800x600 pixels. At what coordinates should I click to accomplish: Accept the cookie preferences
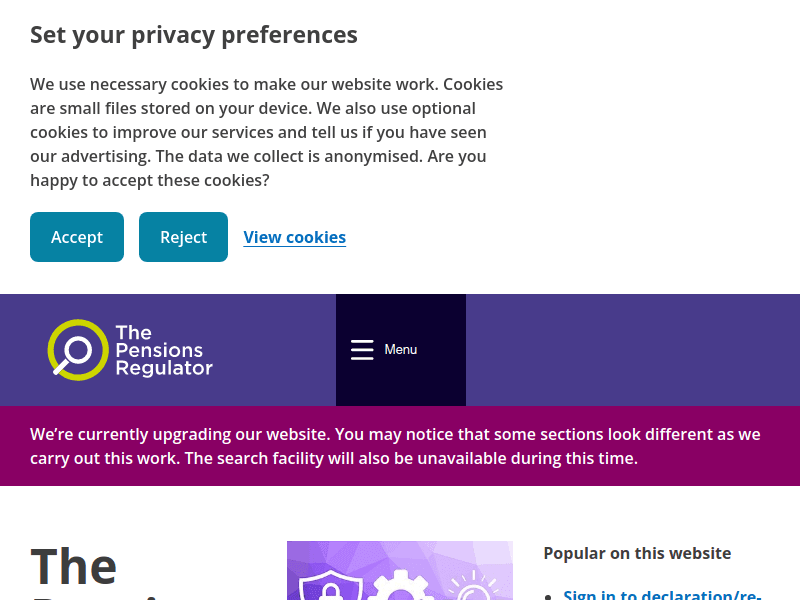[x=77, y=237]
